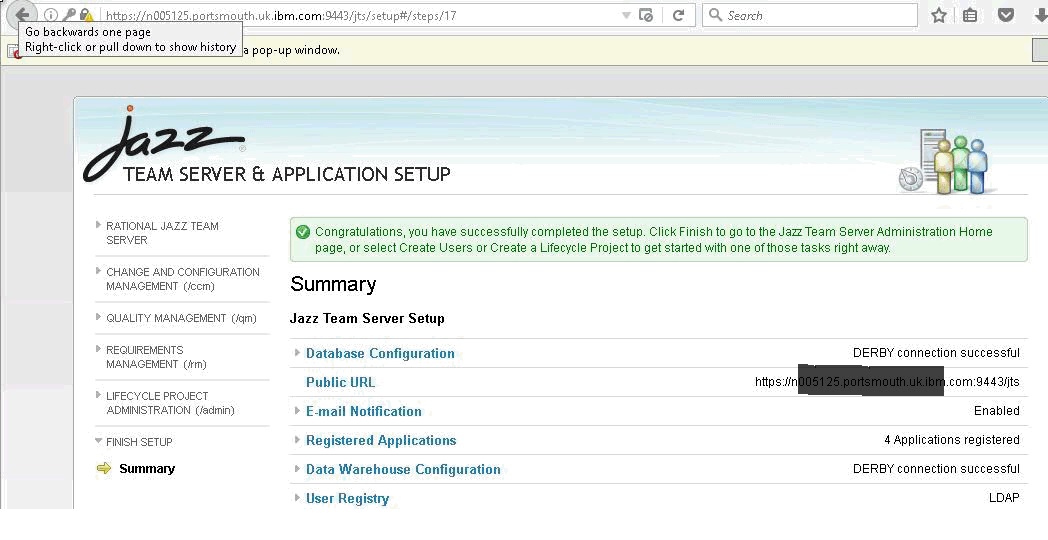Bookmark this page with the star icon
Screen dimensions: 1048x540
click(x=939, y=15)
